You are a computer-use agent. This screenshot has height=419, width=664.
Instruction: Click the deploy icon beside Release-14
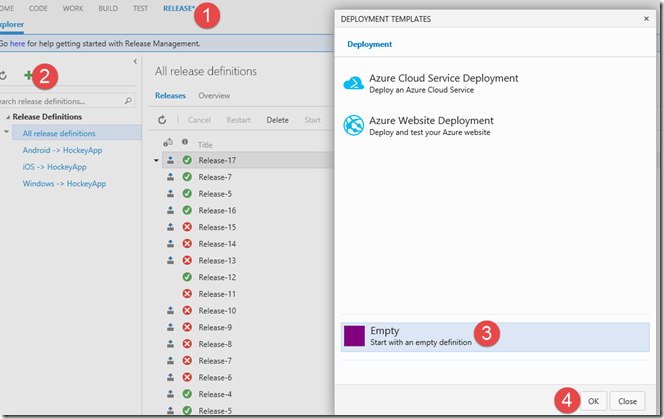[x=170, y=244]
